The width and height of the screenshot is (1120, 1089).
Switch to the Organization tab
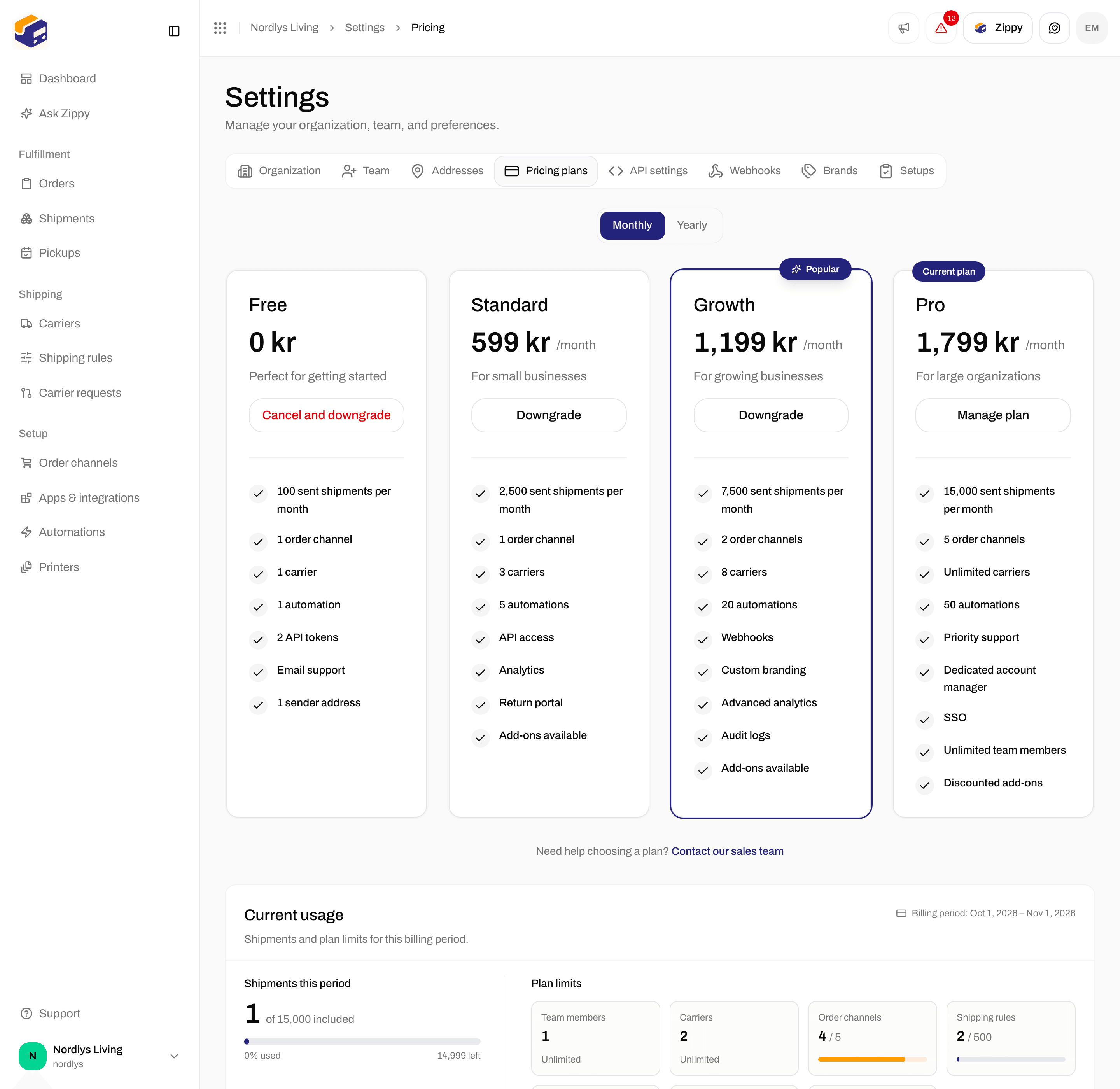279,171
